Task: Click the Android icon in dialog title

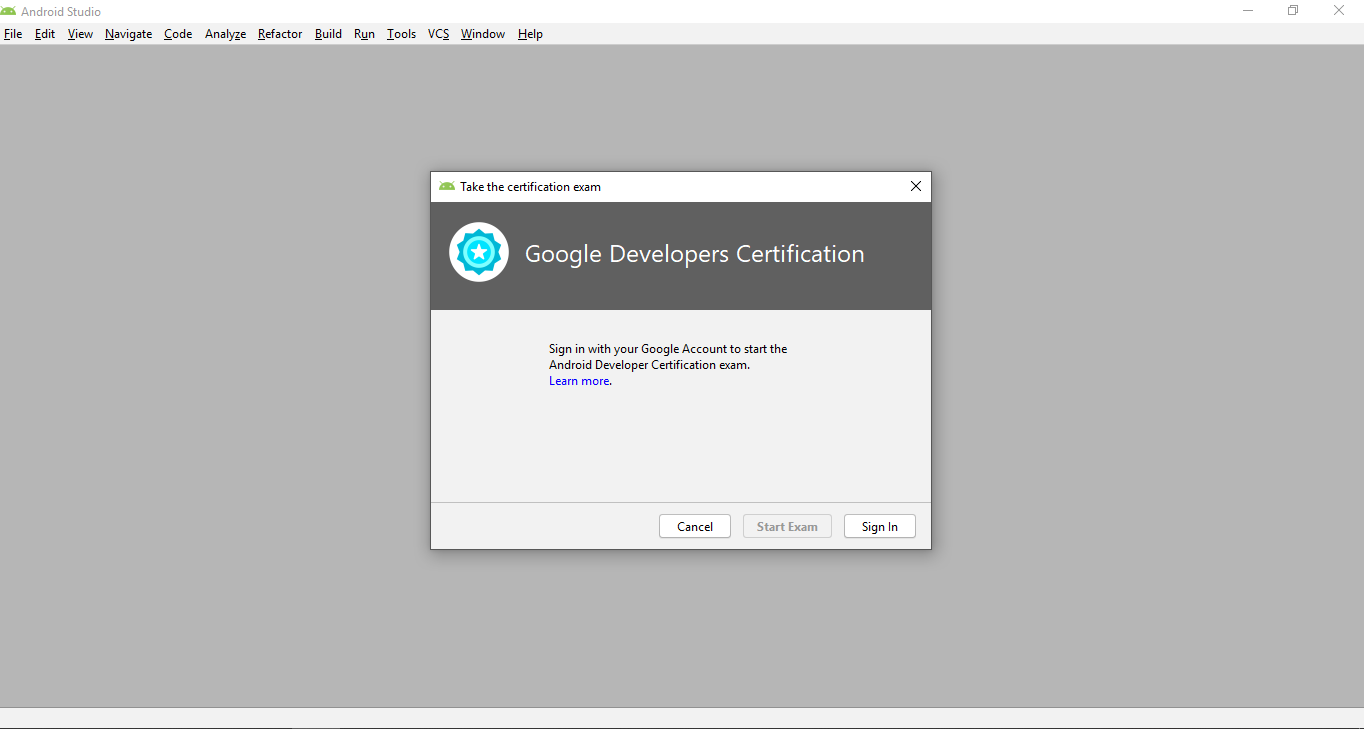Action: 447,186
